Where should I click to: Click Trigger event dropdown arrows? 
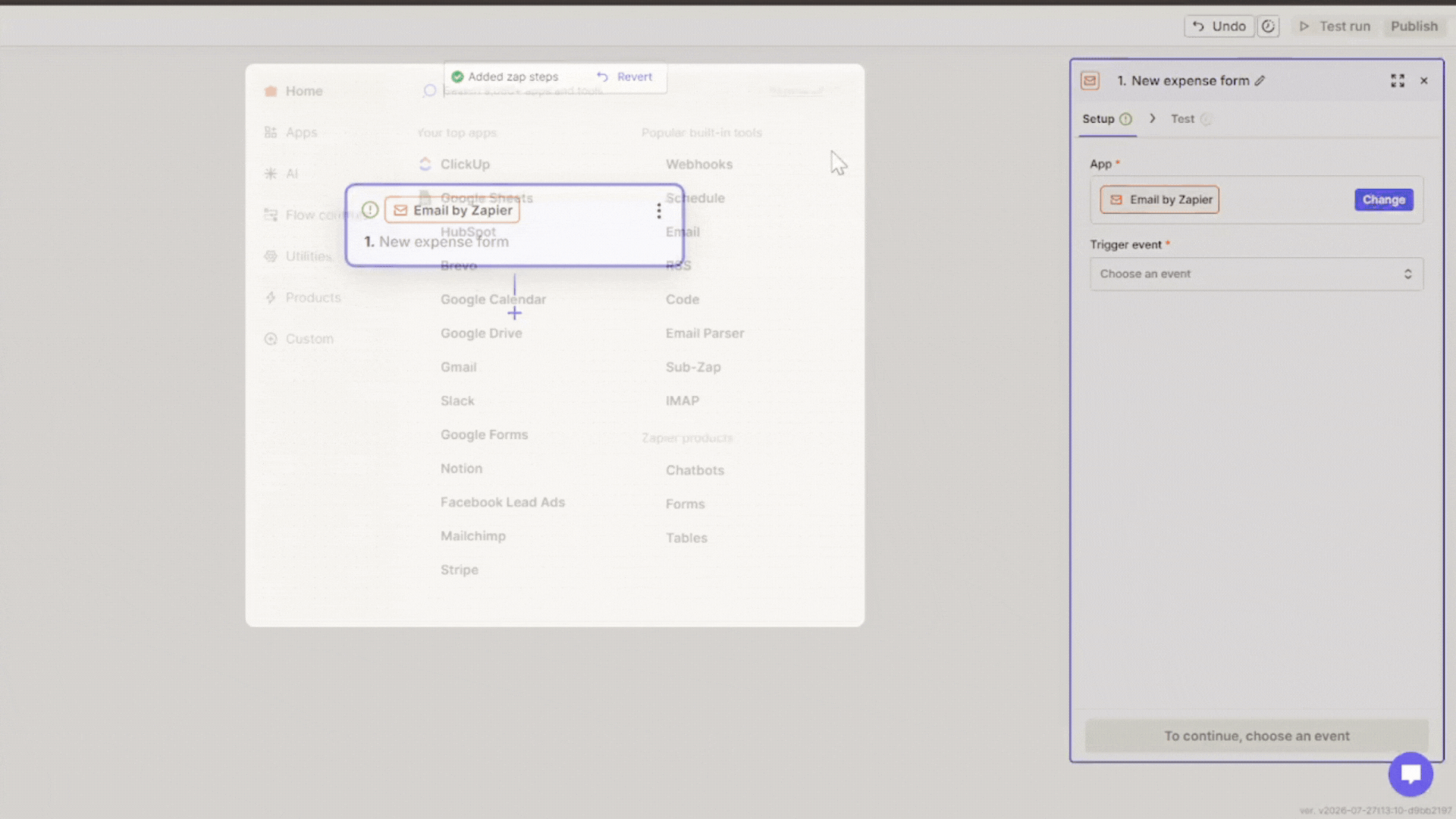tap(1407, 275)
